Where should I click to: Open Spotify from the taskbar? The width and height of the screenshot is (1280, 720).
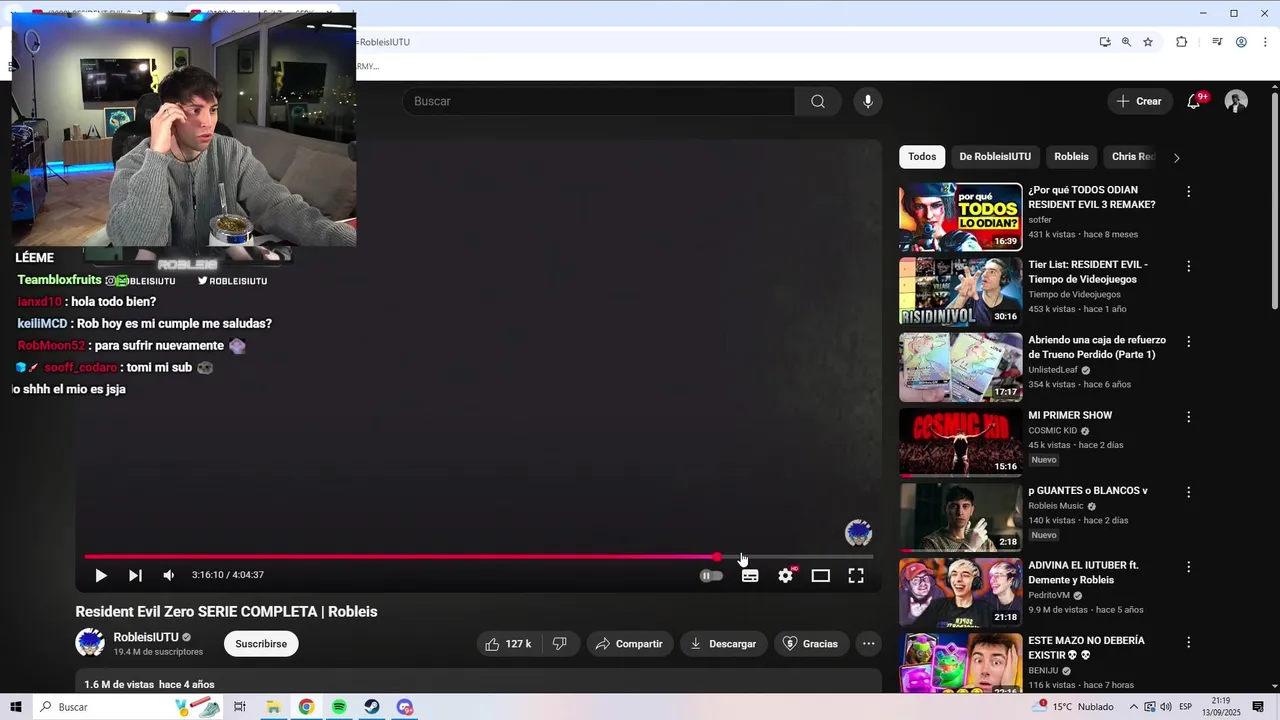[339, 707]
